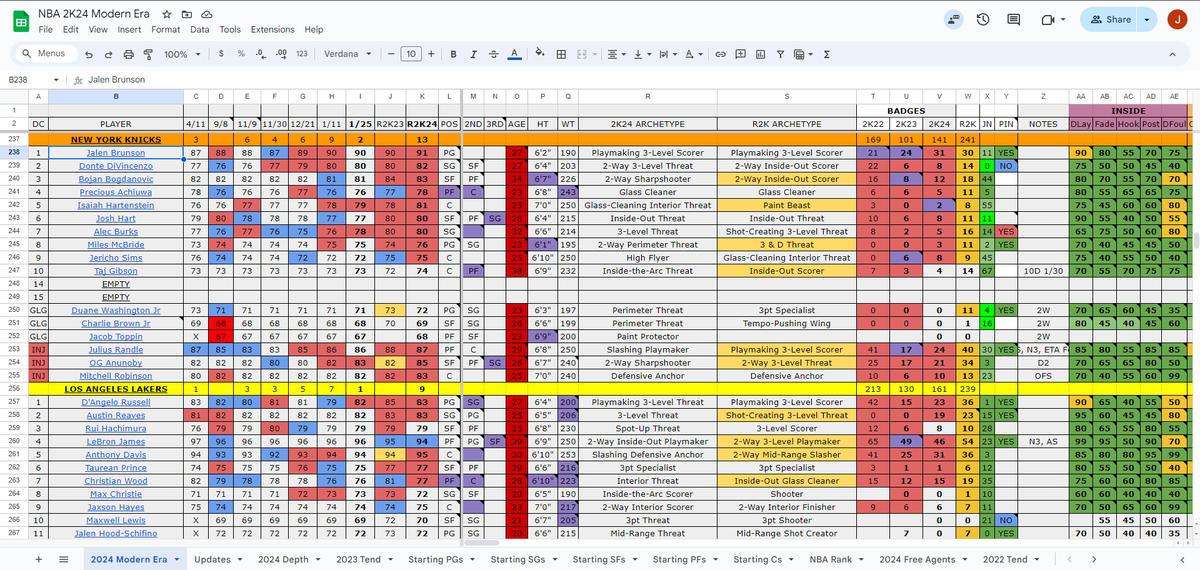The image size is (1200, 570).
Task: Toggle strikethrough formatting
Action: click(x=493, y=54)
